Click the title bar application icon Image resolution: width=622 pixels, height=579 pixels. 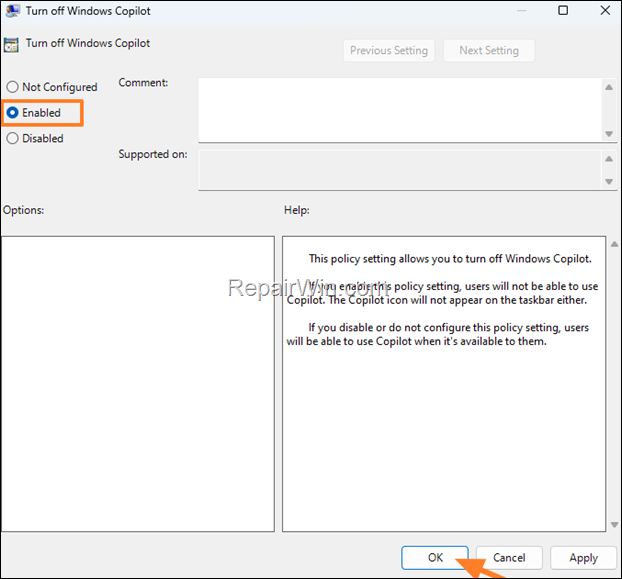12,11
